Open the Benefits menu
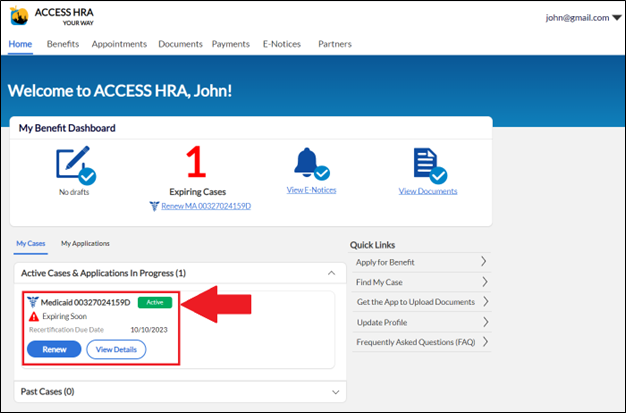Image resolution: width=626 pixels, height=413 pixels. tap(63, 44)
